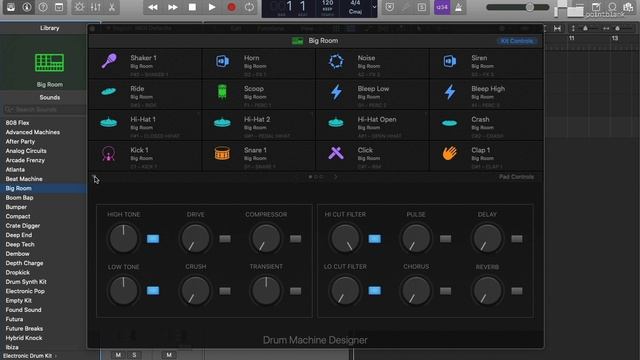Select the Crash cymbal pad icon

point(449,123)
